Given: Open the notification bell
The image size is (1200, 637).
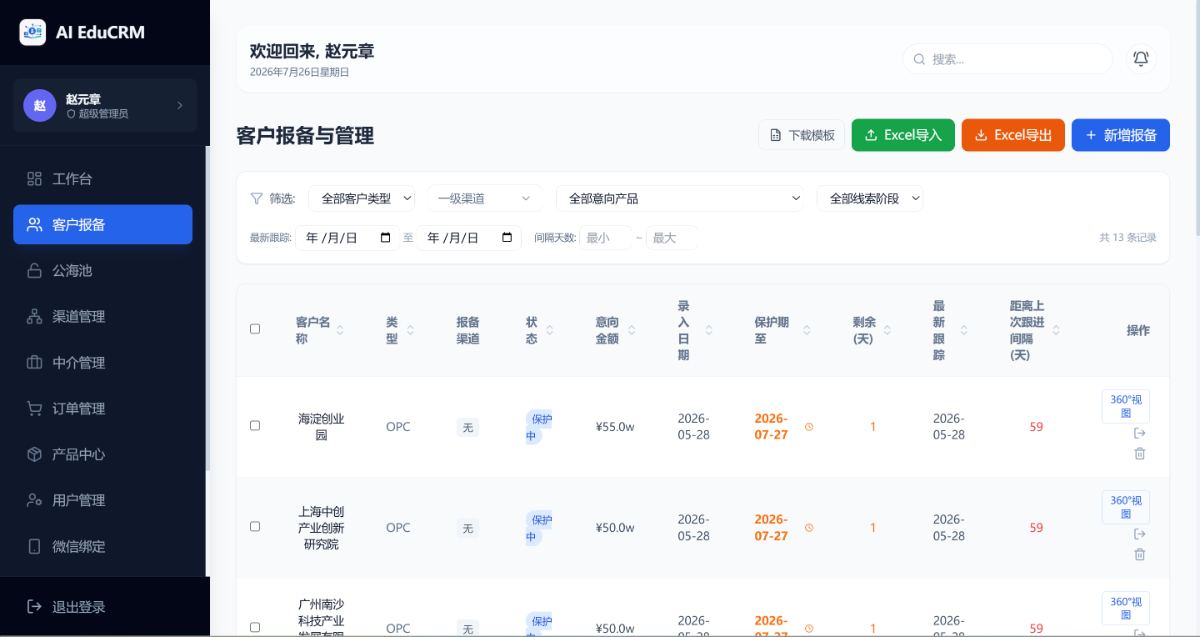Looking at the screenshot, I should click(1141, 59).
